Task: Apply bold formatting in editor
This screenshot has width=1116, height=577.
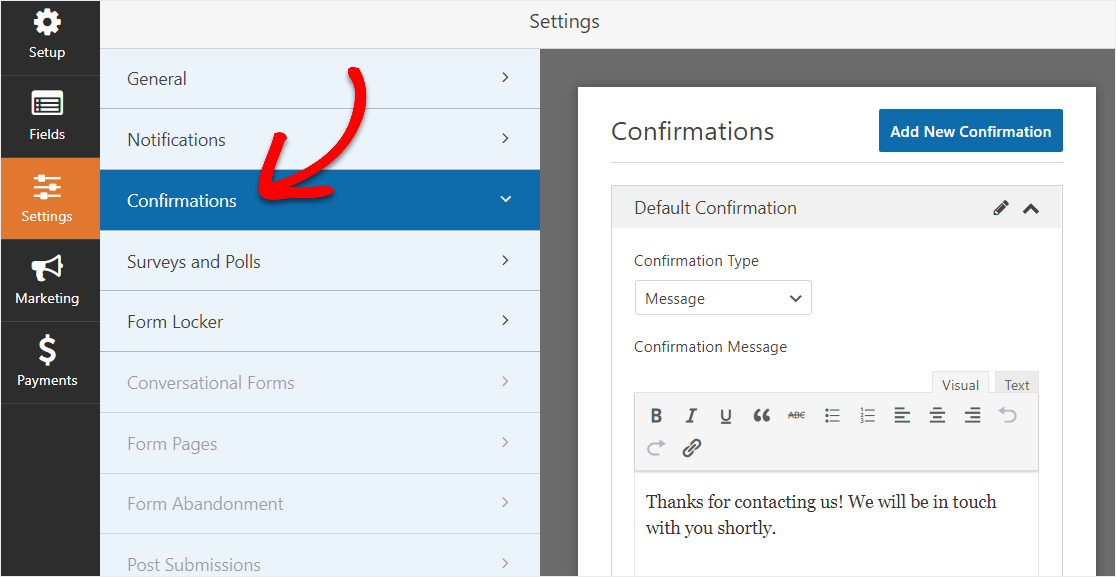Action: pos(656,415)
